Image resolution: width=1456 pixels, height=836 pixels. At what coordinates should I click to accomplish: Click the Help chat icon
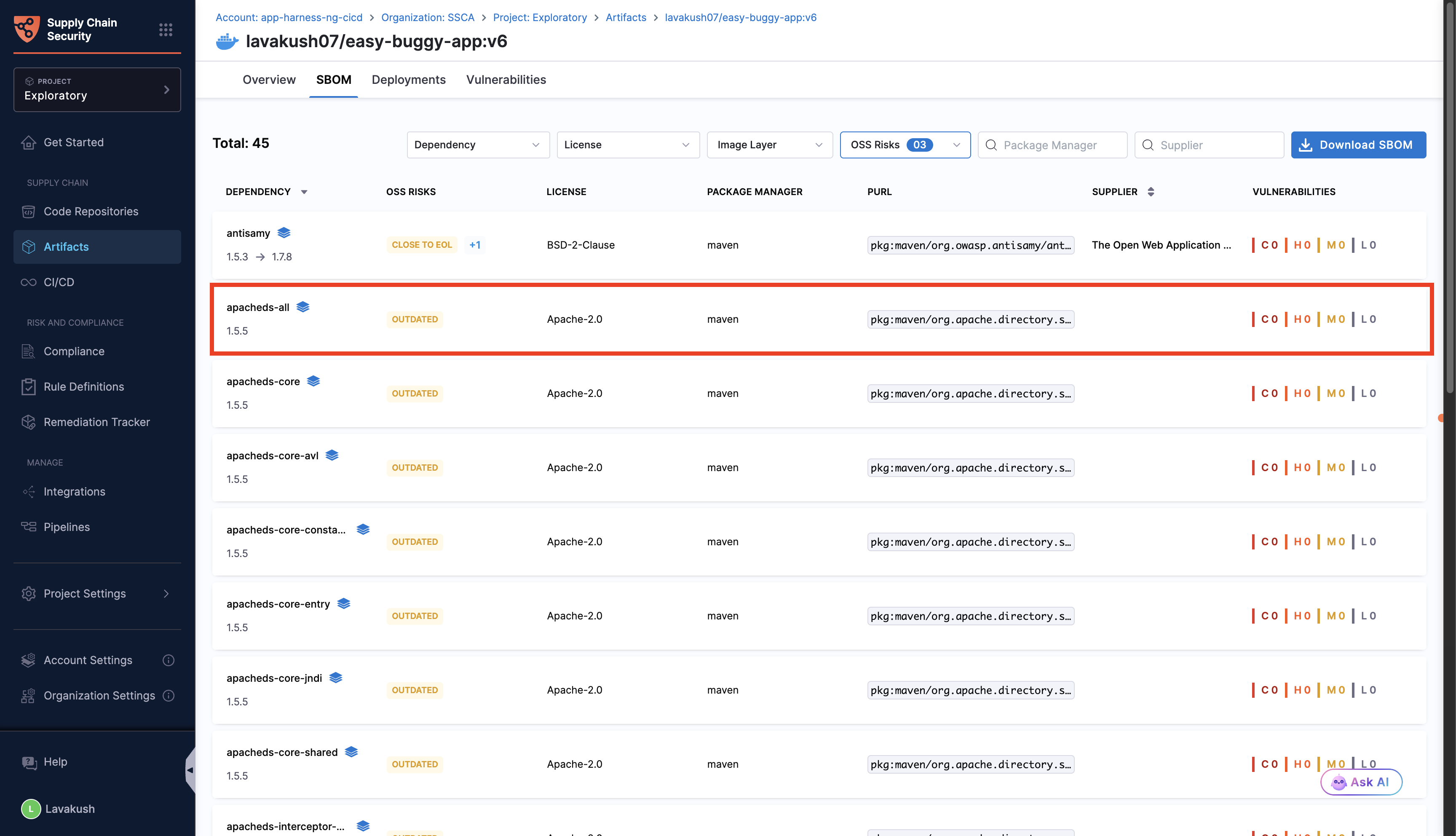tap(29, 762)
